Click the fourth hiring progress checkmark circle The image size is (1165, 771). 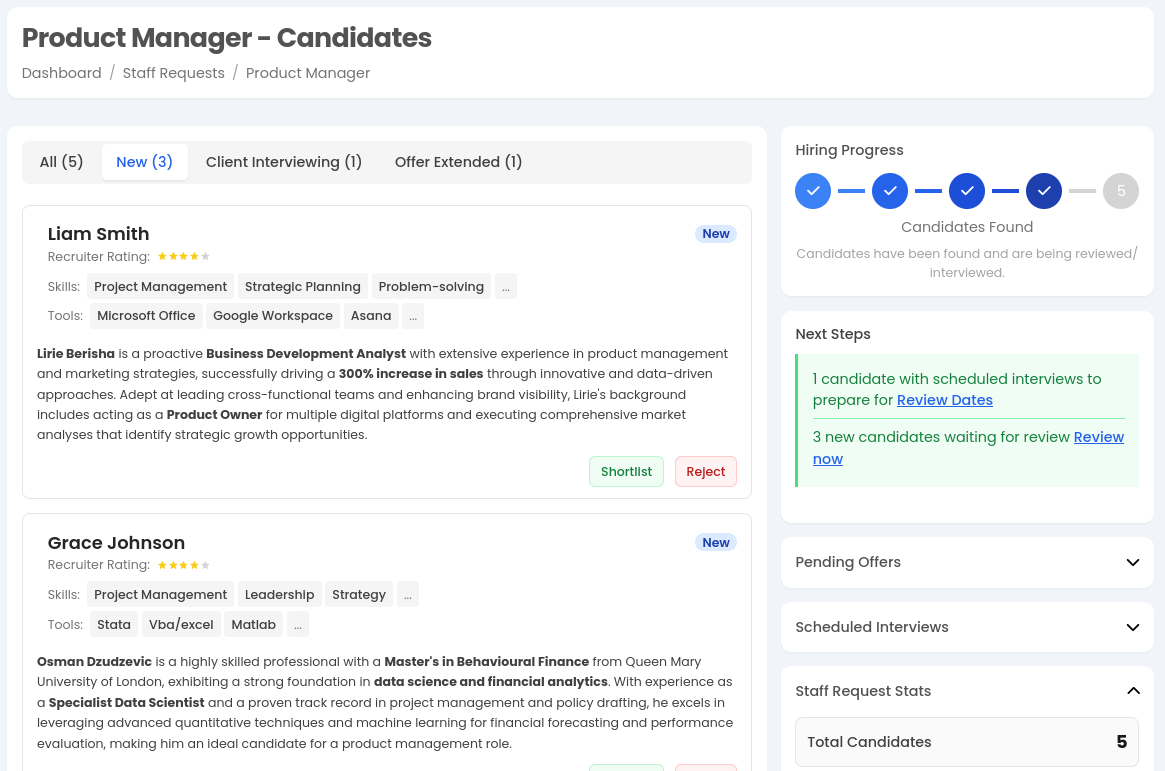(1044, 191)
